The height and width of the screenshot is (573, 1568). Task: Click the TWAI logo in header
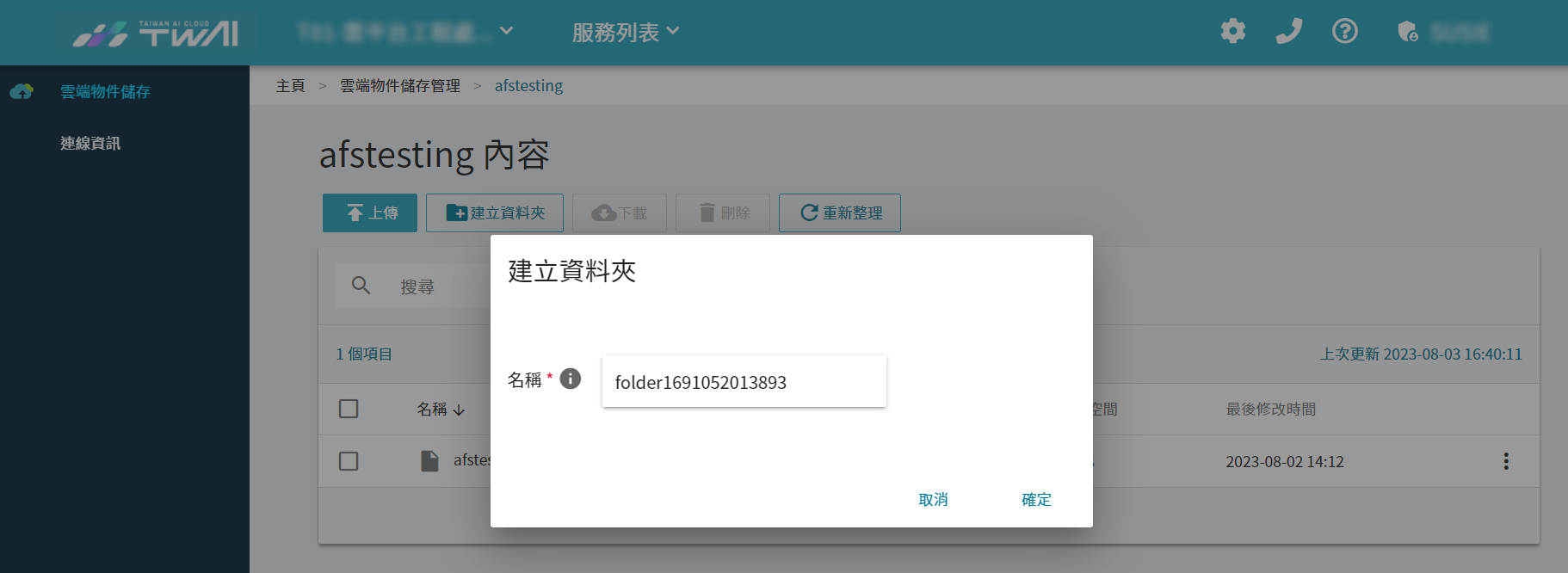(156, 33)
